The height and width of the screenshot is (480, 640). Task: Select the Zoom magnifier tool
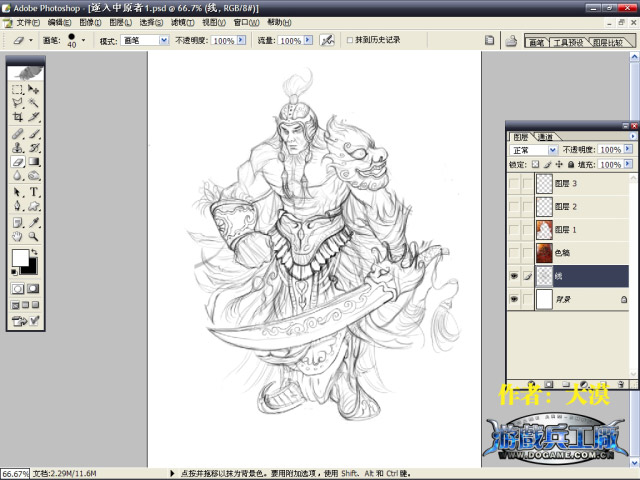(34, 236)
